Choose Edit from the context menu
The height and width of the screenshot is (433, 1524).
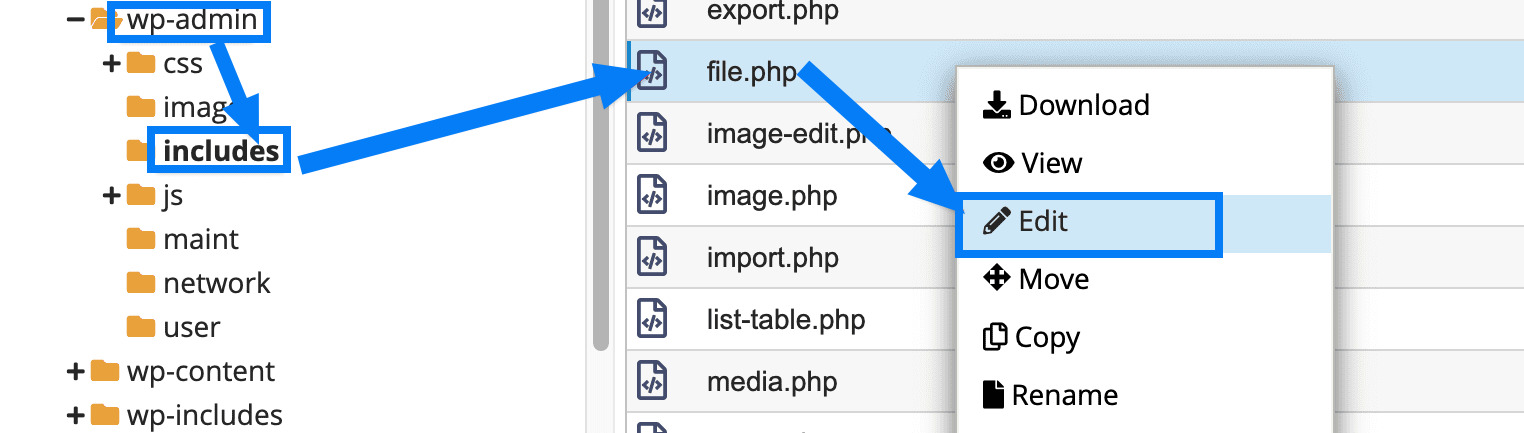[1043, 222]
